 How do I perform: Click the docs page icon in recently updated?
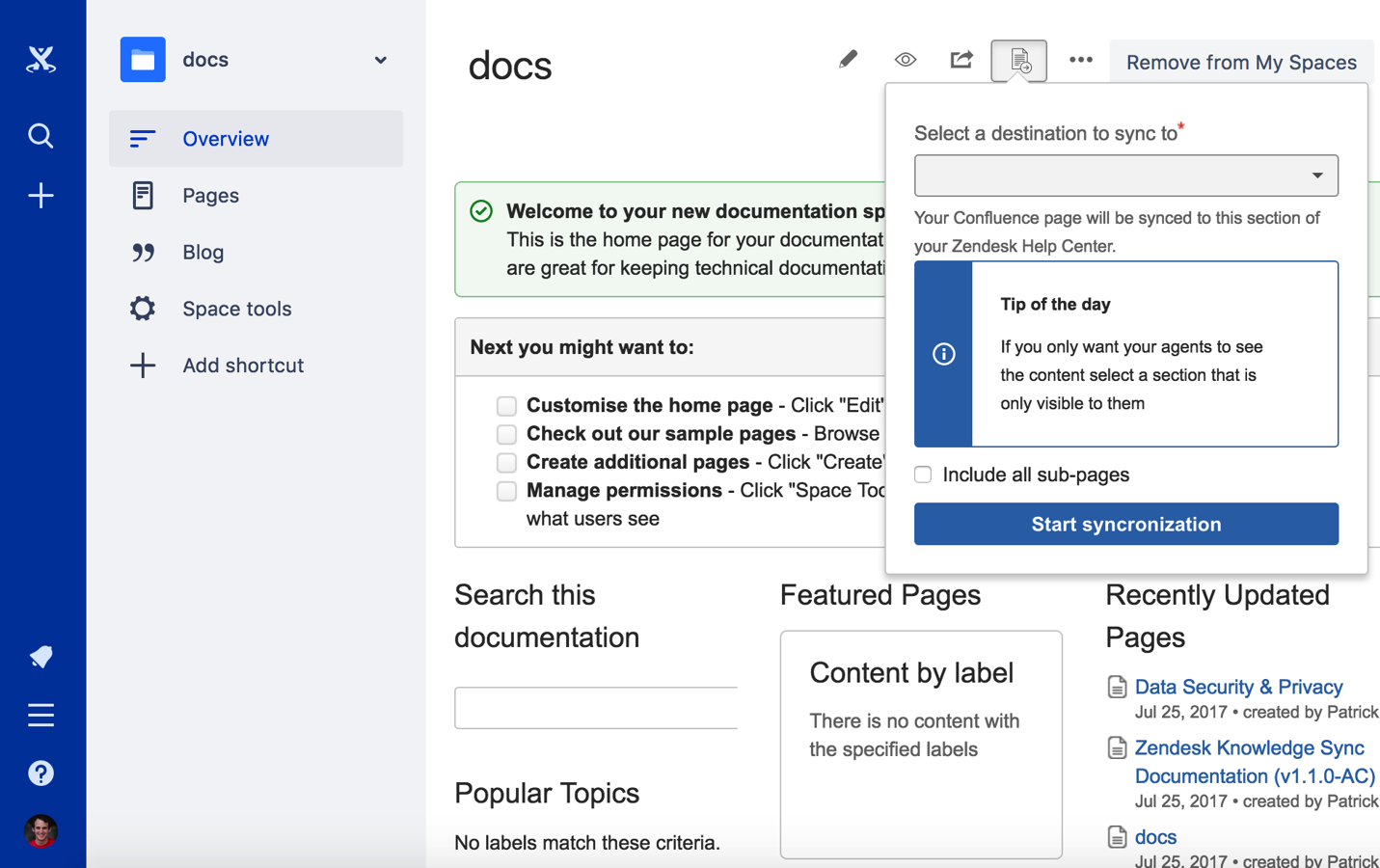1117,837
